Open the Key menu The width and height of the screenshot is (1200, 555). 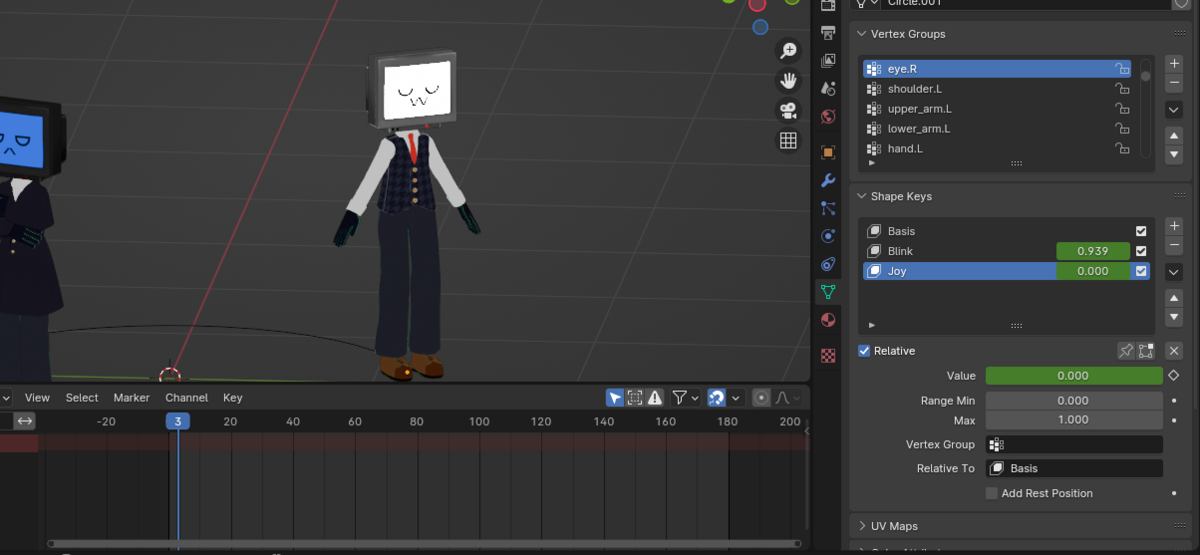coord(232,398)
